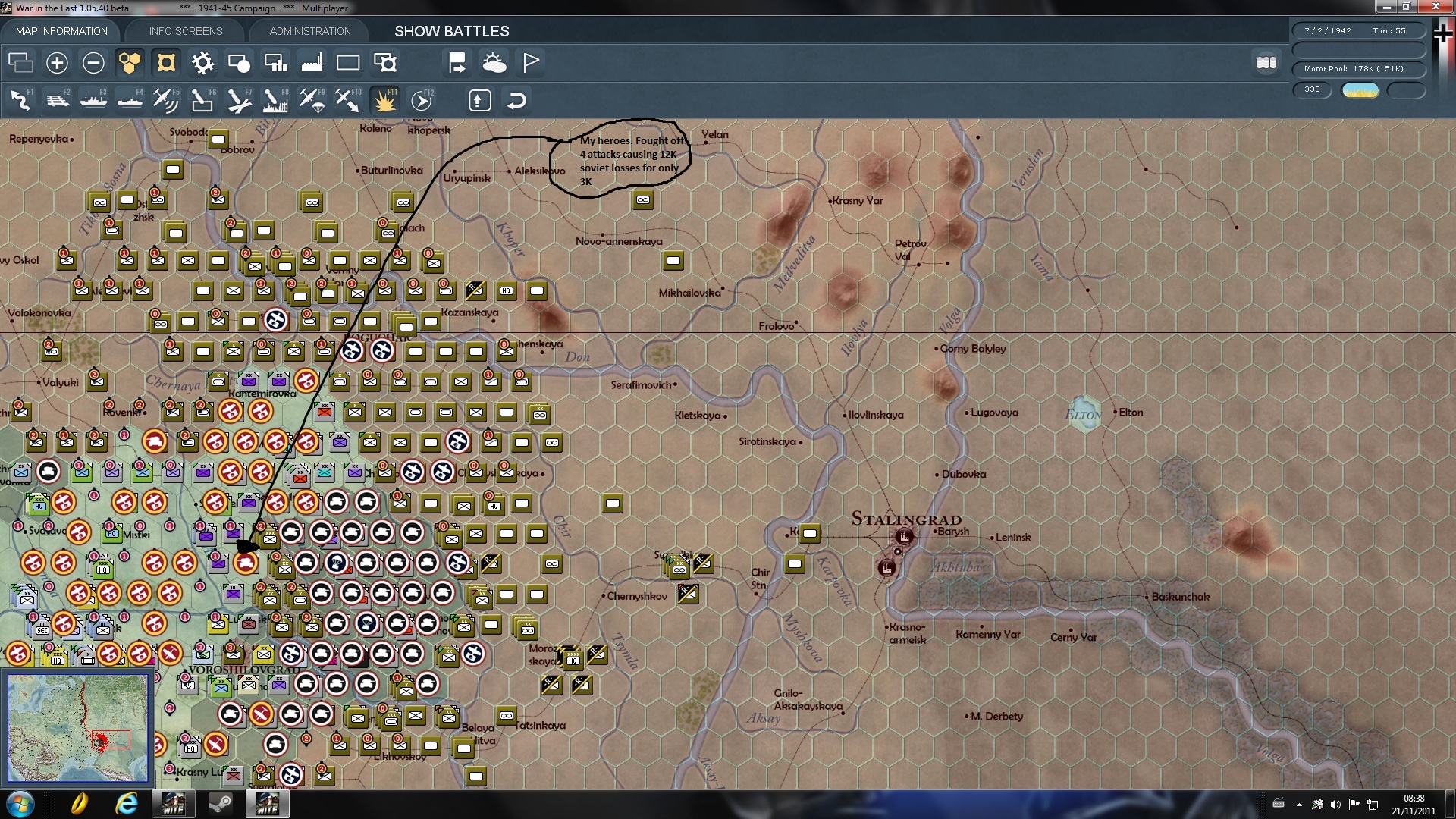Click the Chernyshkov town label
The width and height of the screenshot is (1456, 819).
pyautogui.click(x=637, y=596)
